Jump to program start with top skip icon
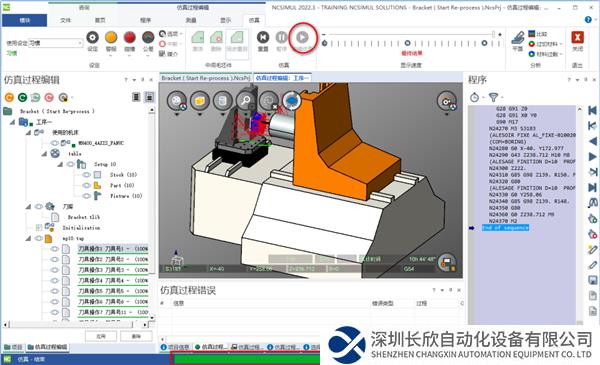The height and width of the screenshot is (365, 600). pos(592,111)
